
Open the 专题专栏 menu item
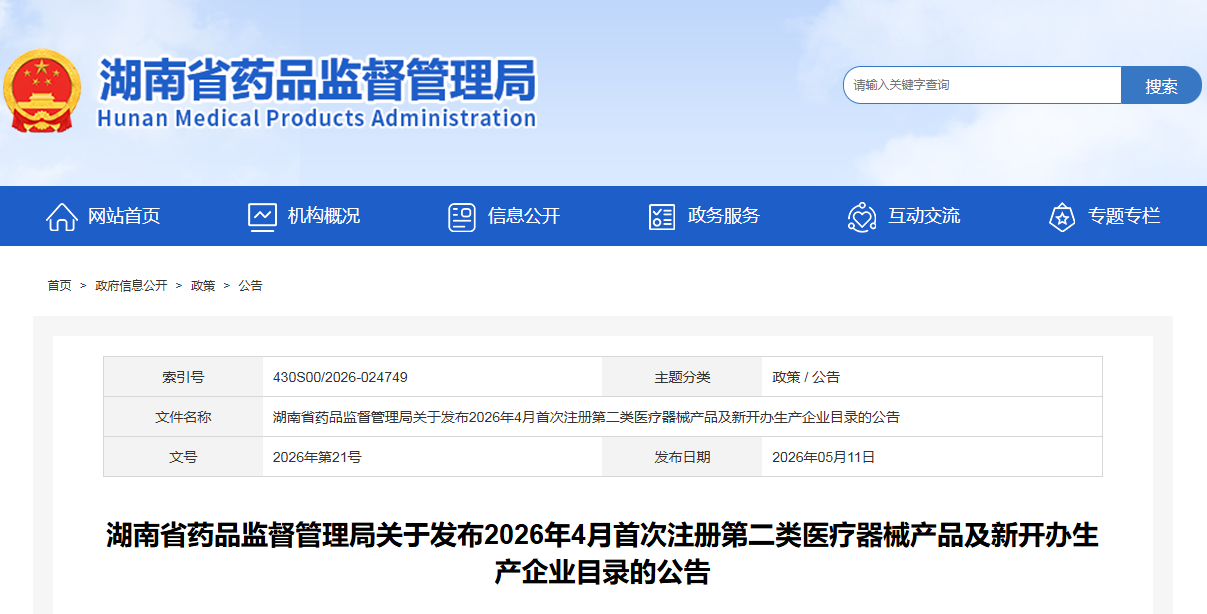1124,216
